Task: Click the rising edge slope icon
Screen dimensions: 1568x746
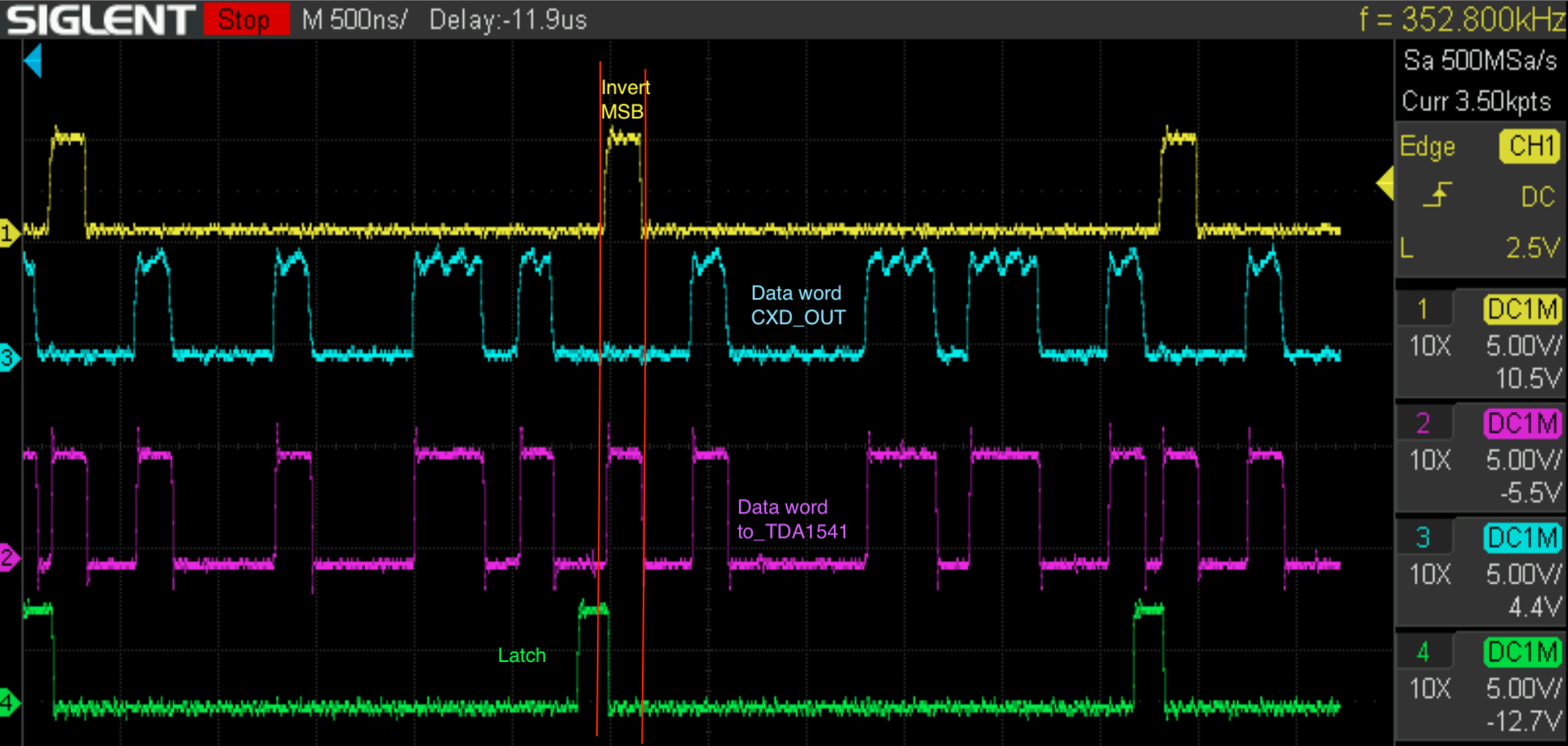Action: [1437, 195]
